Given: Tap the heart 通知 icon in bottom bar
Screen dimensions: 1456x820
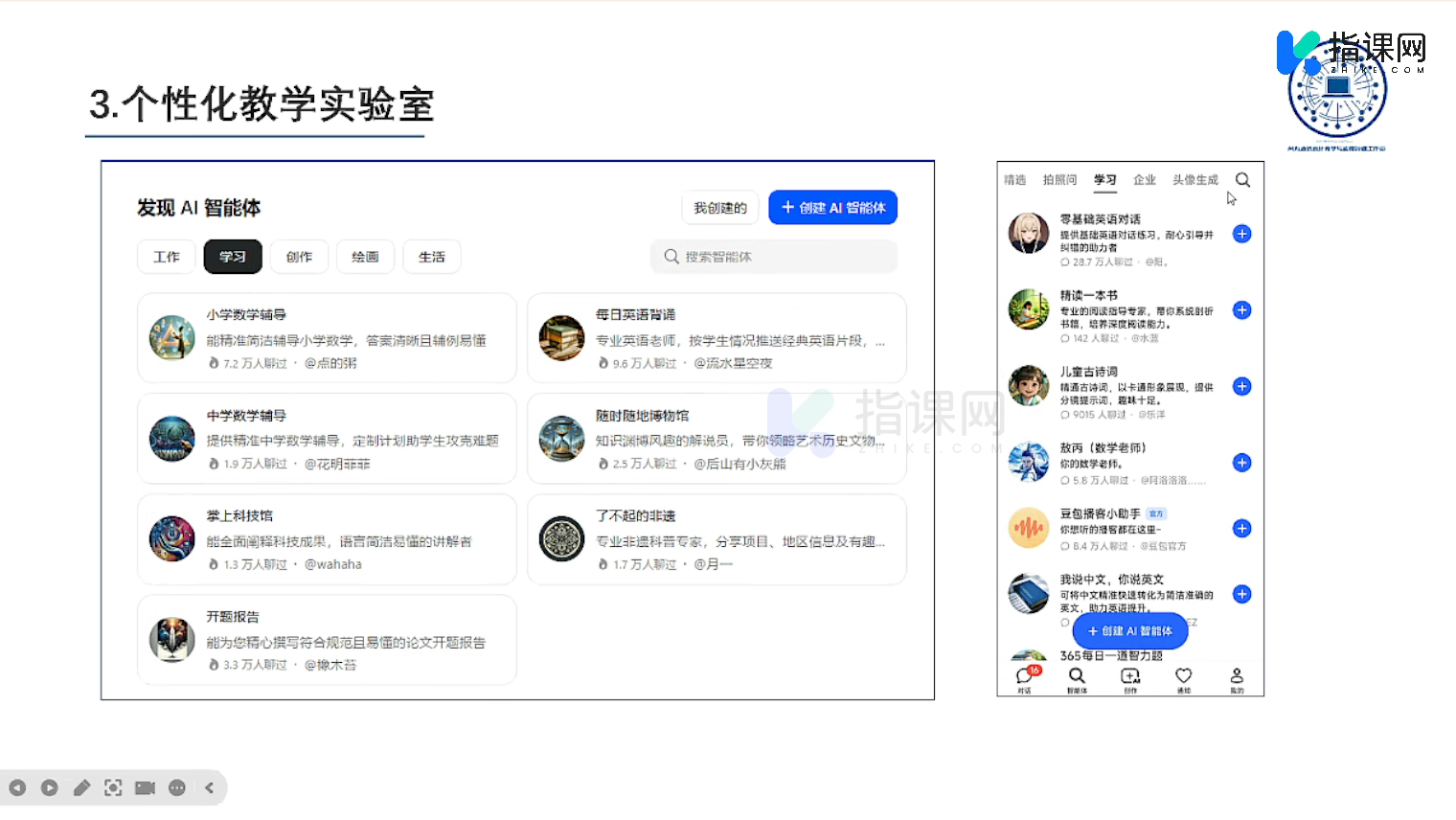Looking at the screenshot, I should 1184,677.
